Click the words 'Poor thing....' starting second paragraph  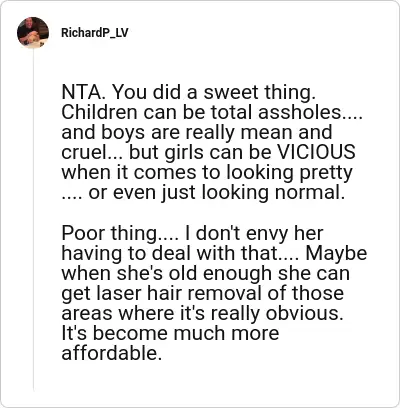pos(120,233)
